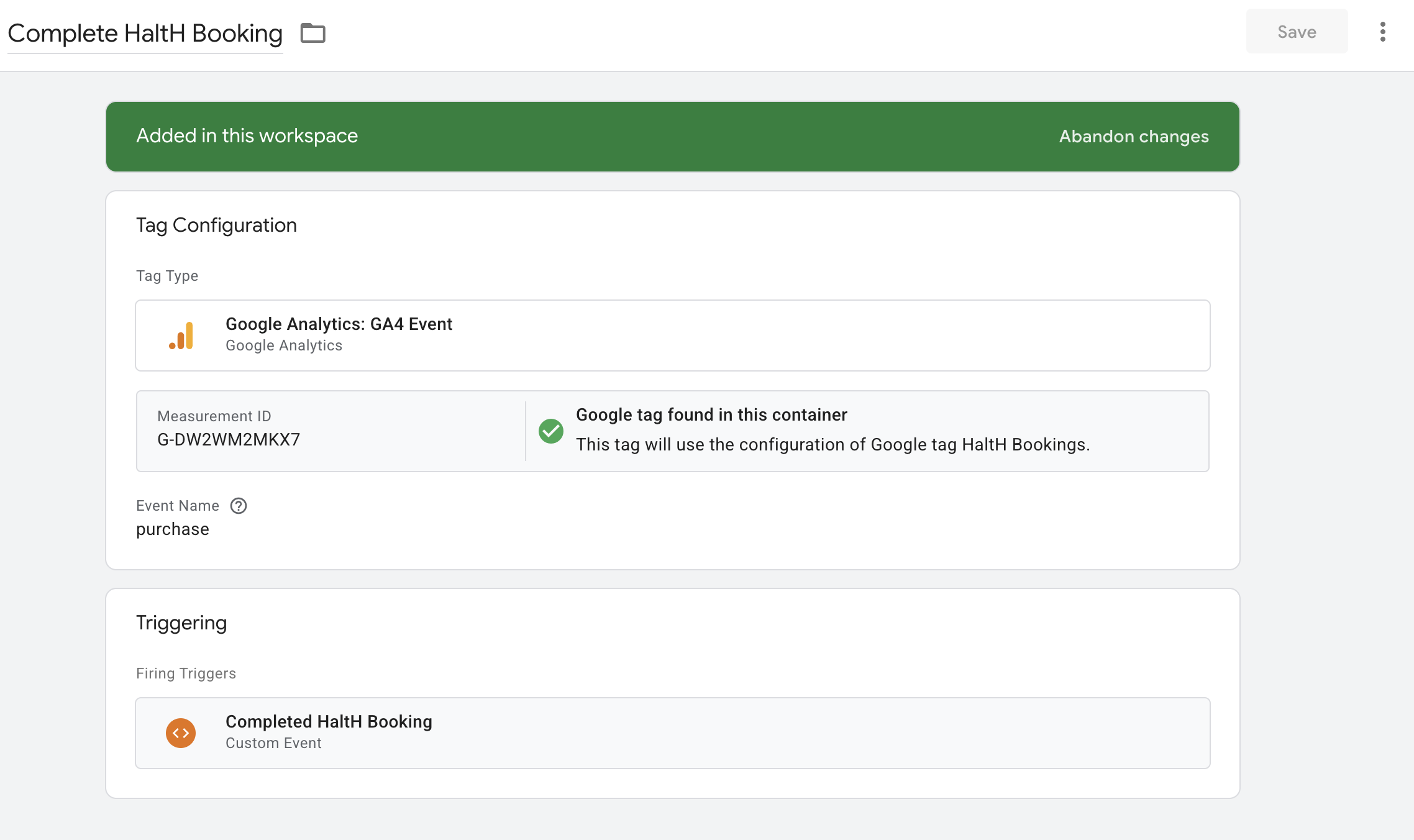Click the Added in this workspace text

point(247,135)
